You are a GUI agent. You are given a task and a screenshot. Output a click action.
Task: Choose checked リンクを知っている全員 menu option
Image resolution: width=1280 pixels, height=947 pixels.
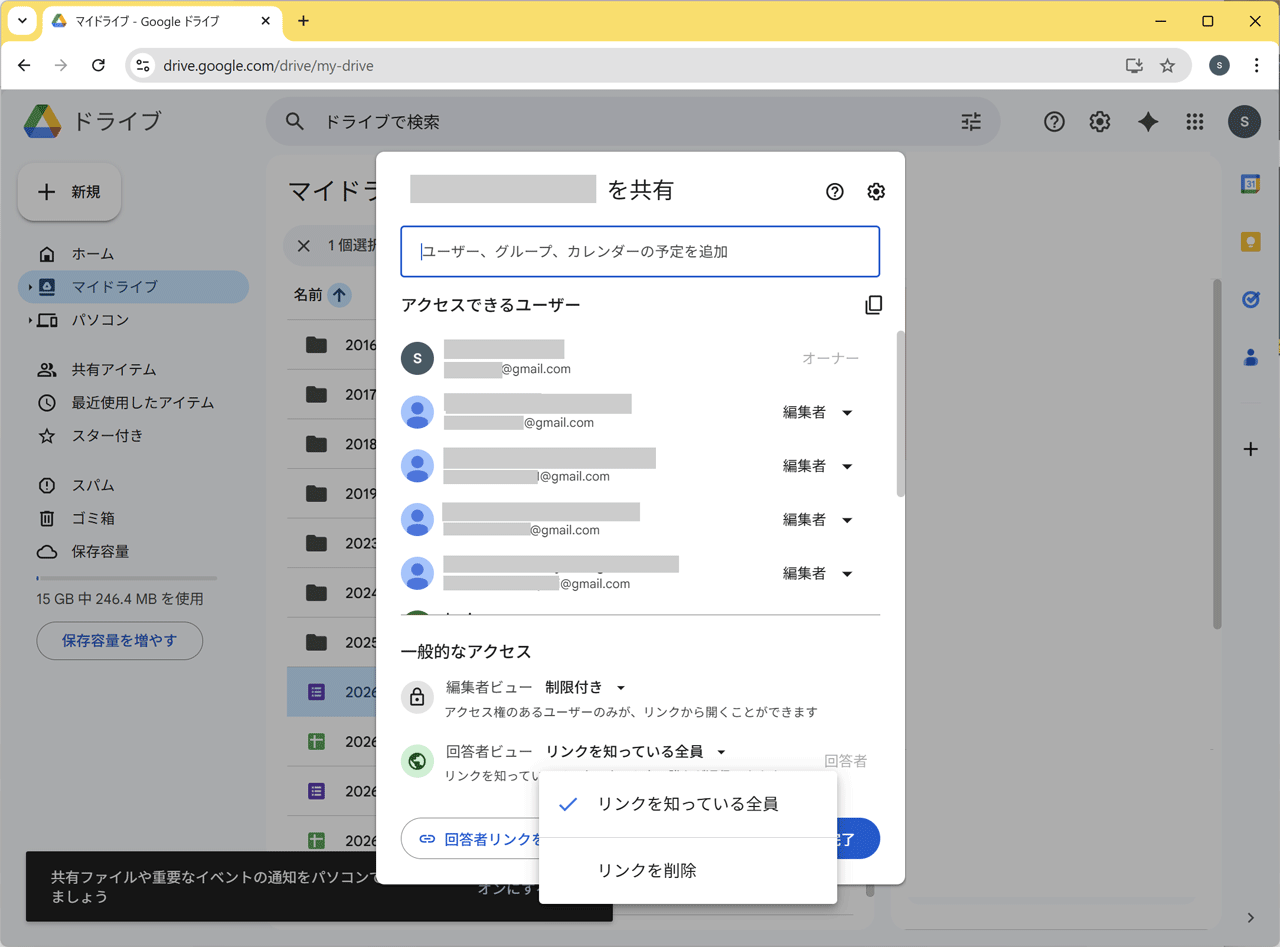(x=687, y=804)
